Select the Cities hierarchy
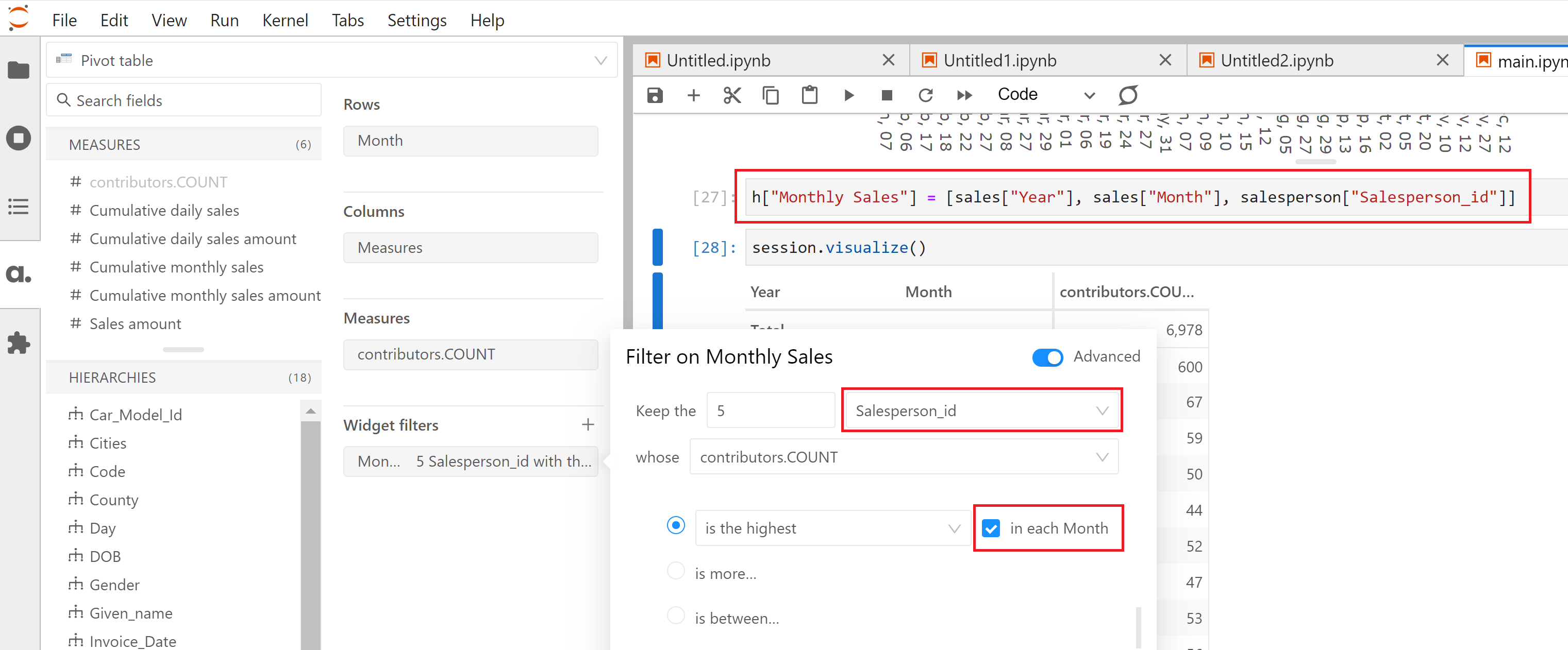Image resolution: width=1568 pixels, height=650 pixels. click(108, 442)
